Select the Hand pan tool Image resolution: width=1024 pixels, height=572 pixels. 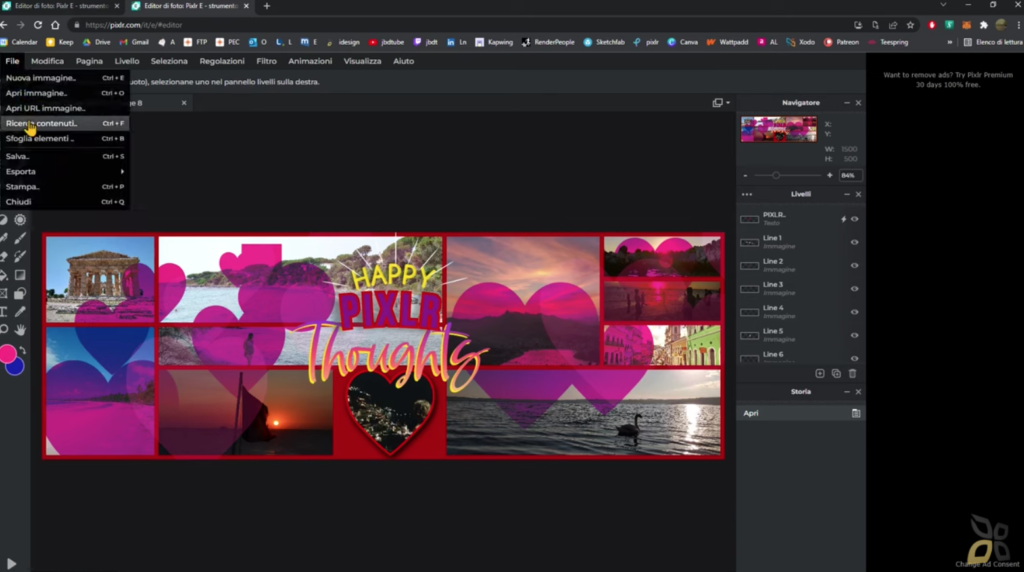point(20,330)
